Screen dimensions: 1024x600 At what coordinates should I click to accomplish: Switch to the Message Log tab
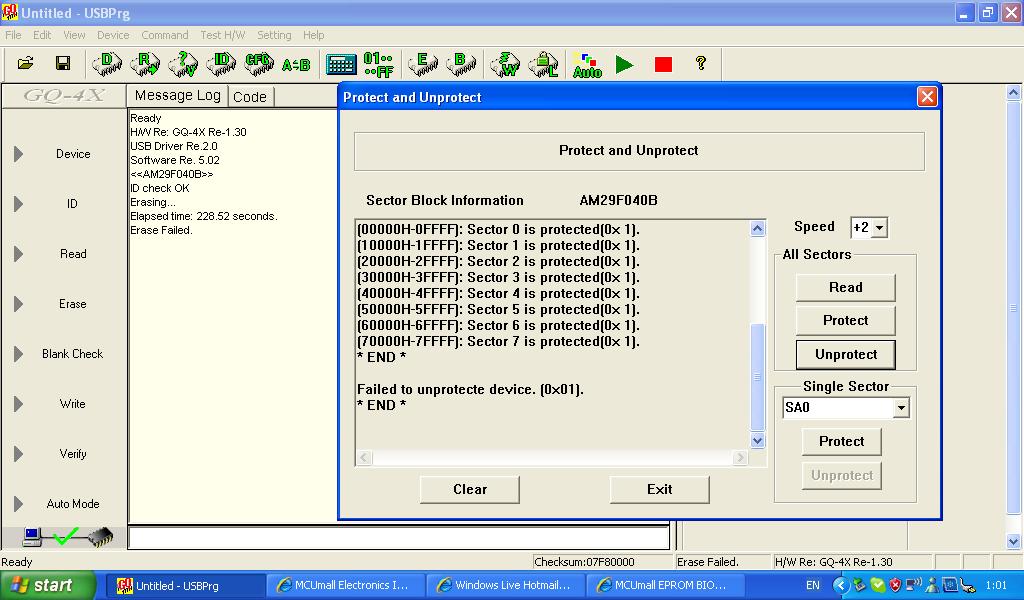click(178, 95)
